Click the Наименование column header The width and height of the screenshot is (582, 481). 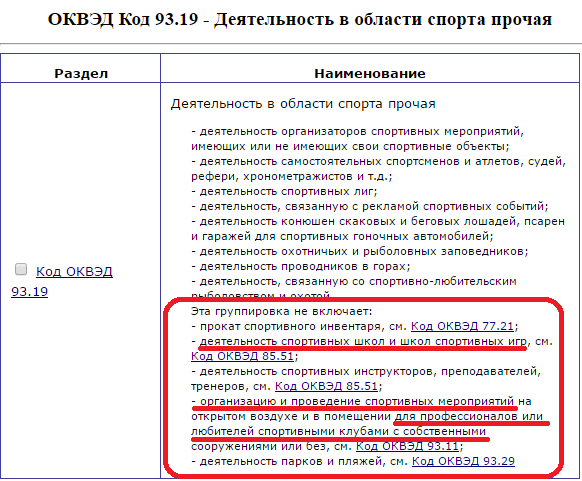(370, 73)
